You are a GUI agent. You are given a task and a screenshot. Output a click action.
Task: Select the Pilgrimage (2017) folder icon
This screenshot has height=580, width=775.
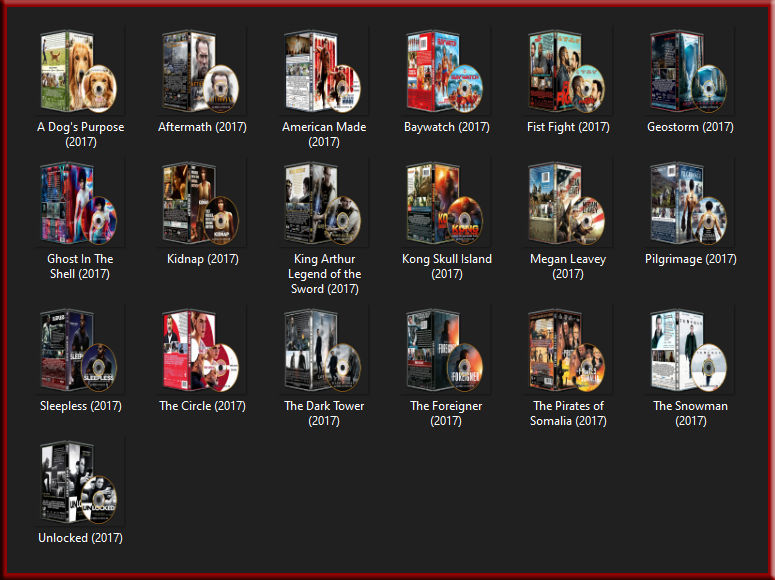click(x=689, y=204)
